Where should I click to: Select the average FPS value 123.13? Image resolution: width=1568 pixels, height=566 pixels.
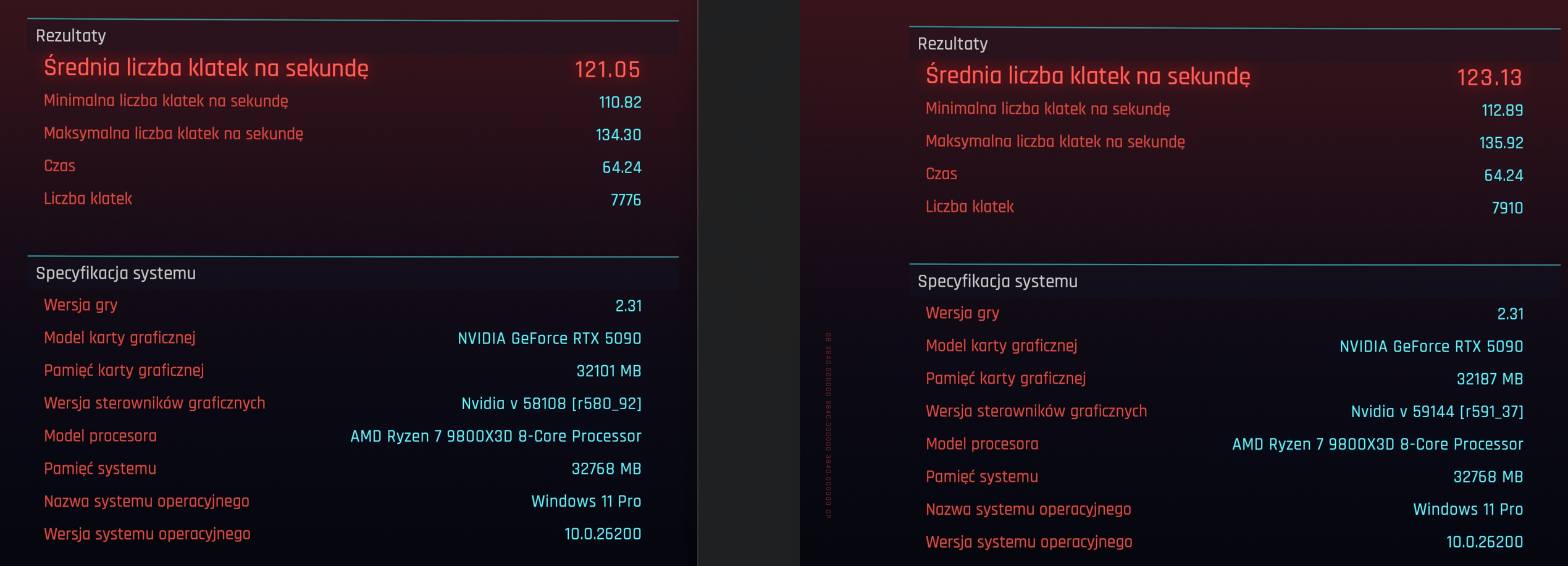tap(1489, 77)
